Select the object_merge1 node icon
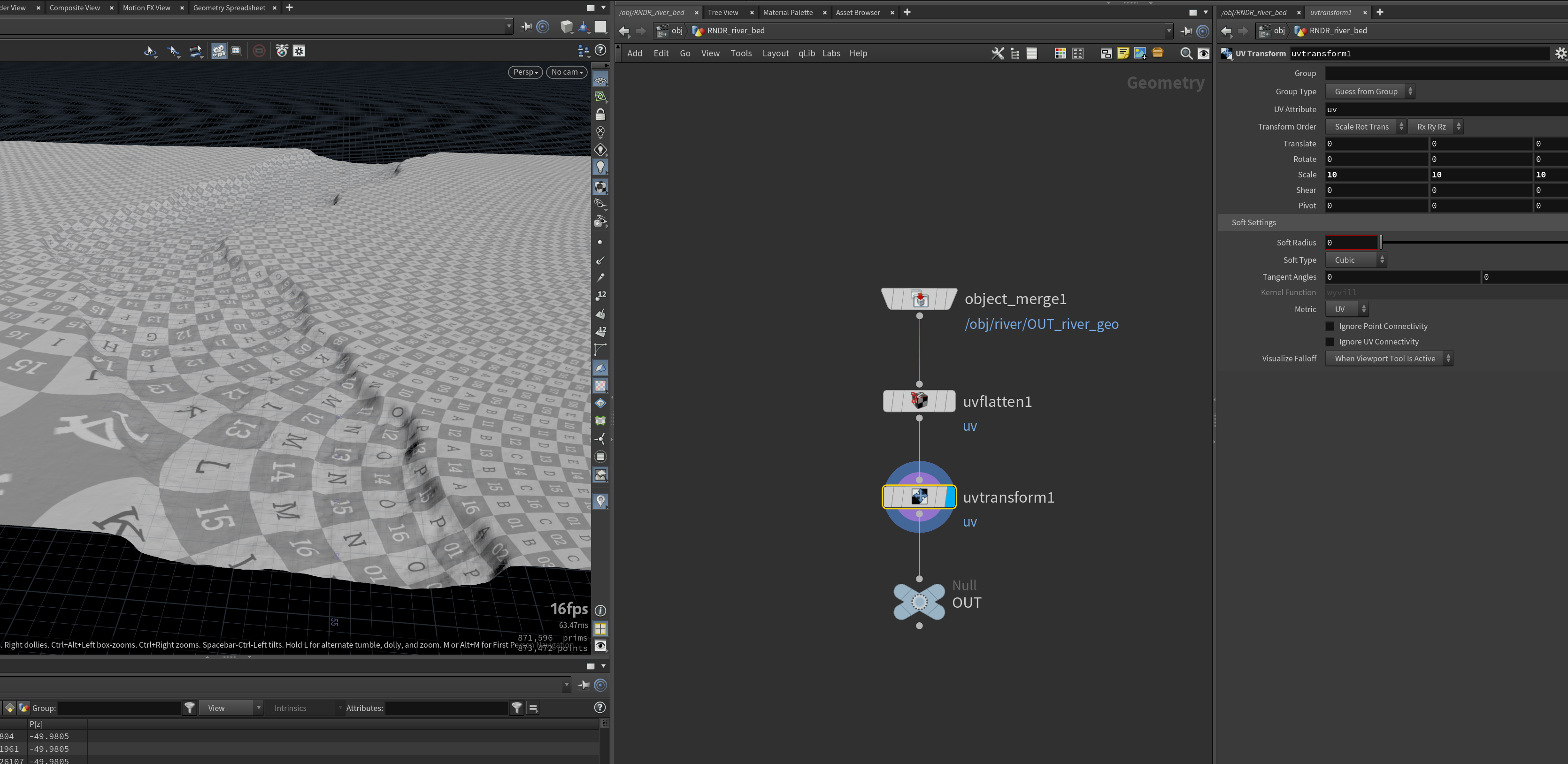The height and width of the screenshot is (764, 1568). (x=920, y=298)
